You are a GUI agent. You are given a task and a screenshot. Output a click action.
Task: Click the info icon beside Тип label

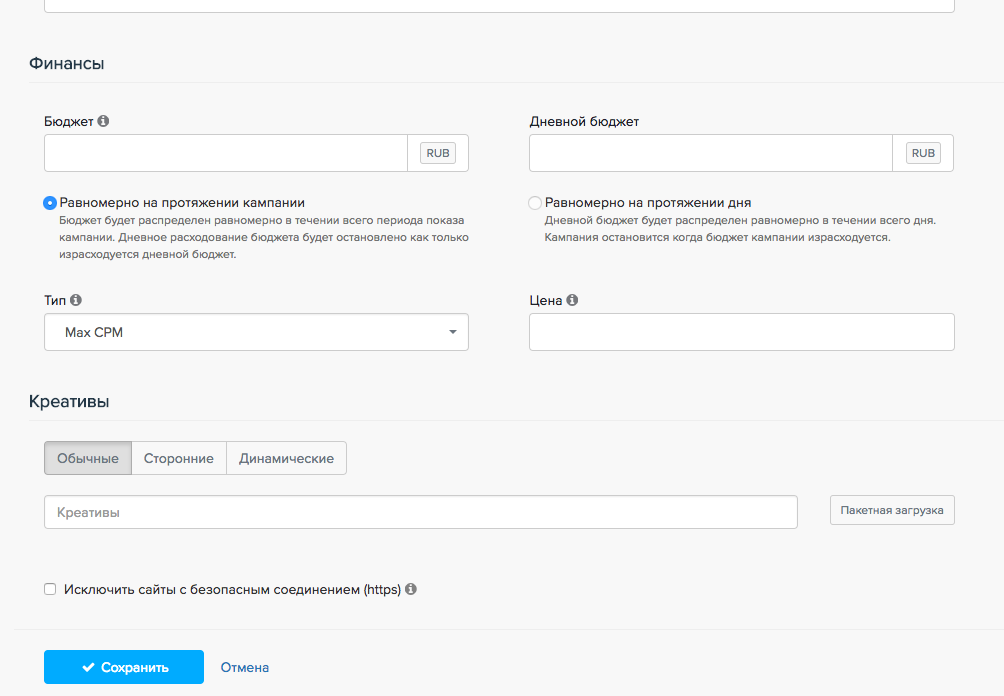[x=77, y=300]
